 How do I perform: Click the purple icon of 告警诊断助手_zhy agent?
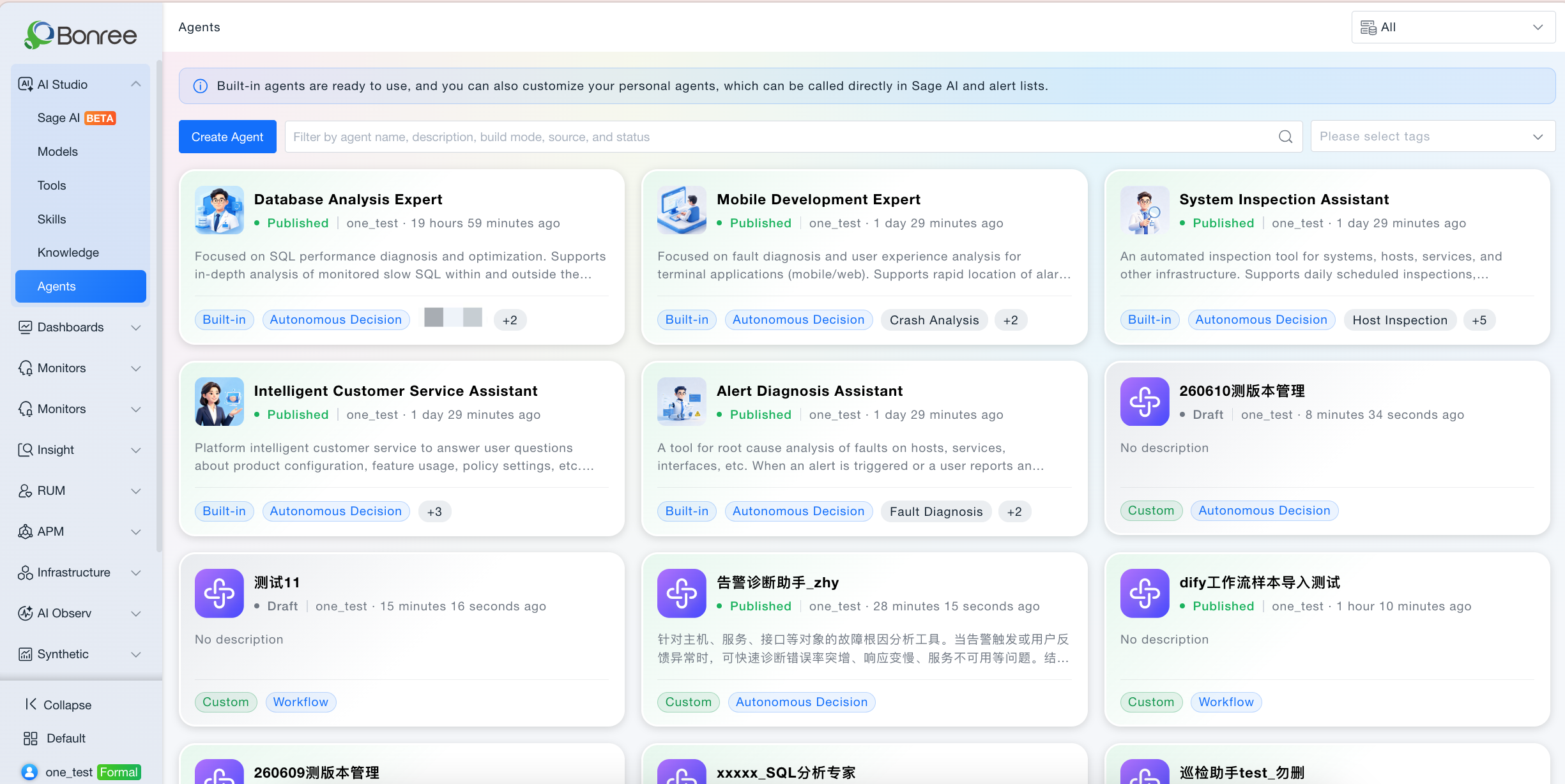click(x=682, y=593)
